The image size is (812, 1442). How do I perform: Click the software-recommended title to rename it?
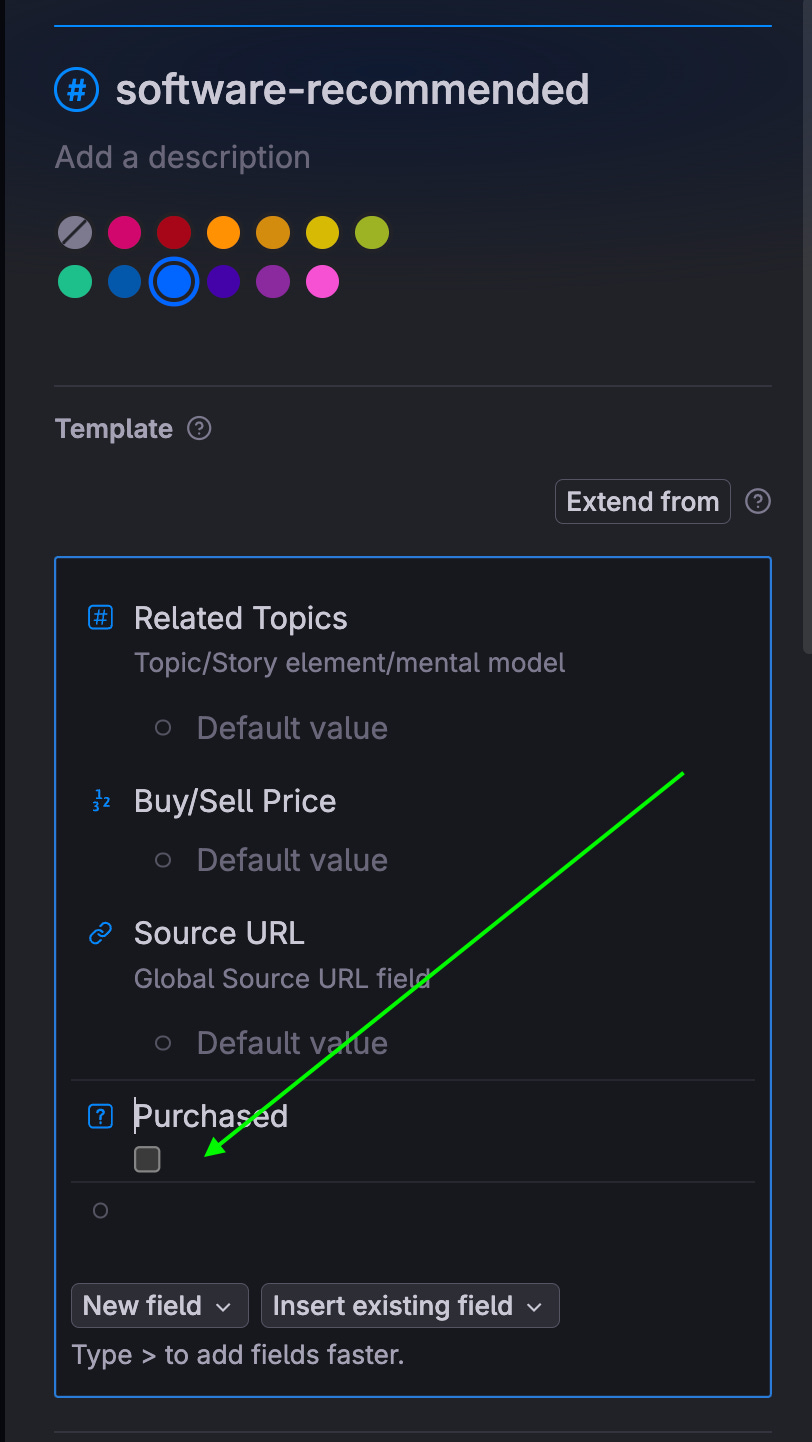pos(353,89)
